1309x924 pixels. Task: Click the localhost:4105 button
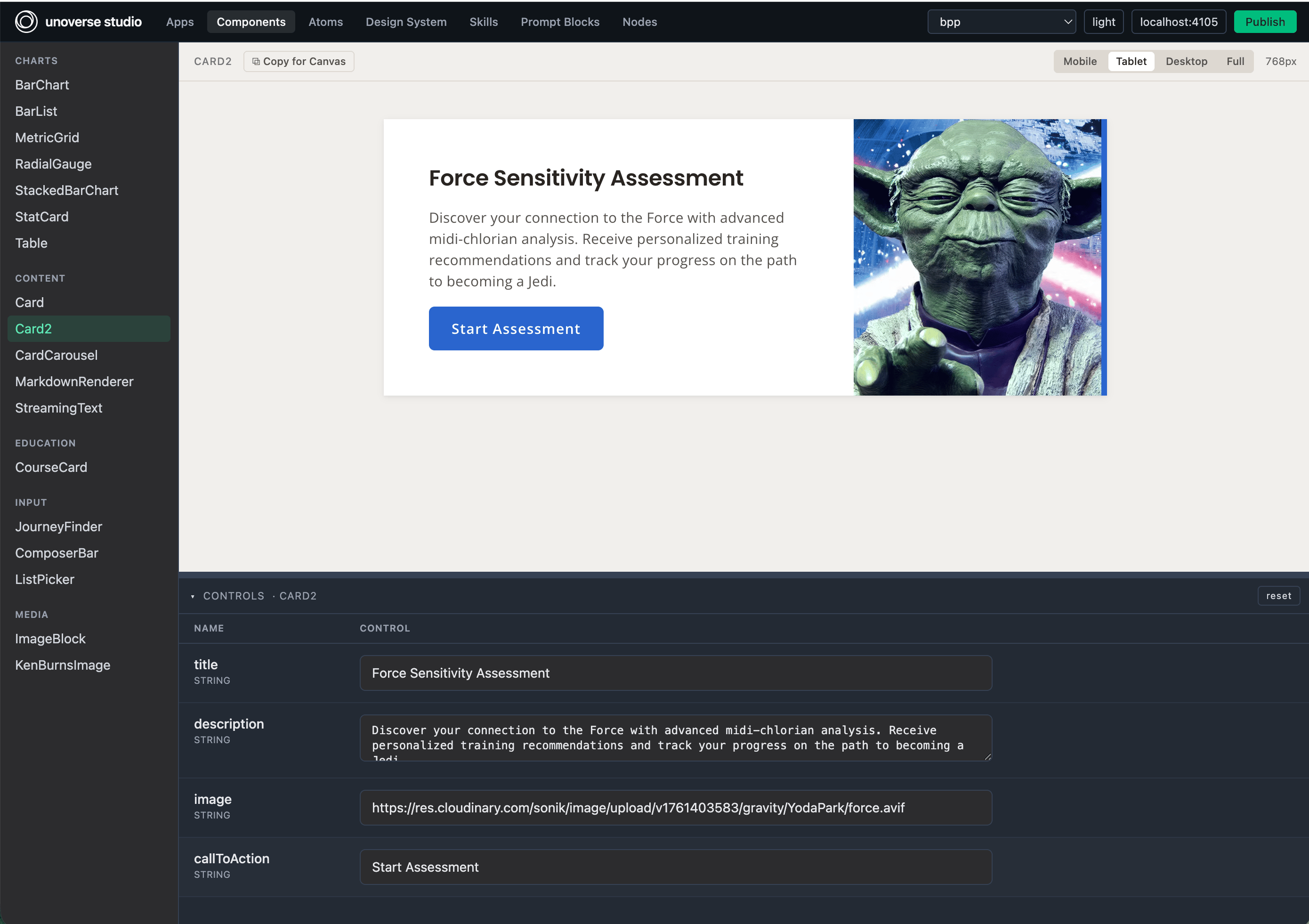1179,22
